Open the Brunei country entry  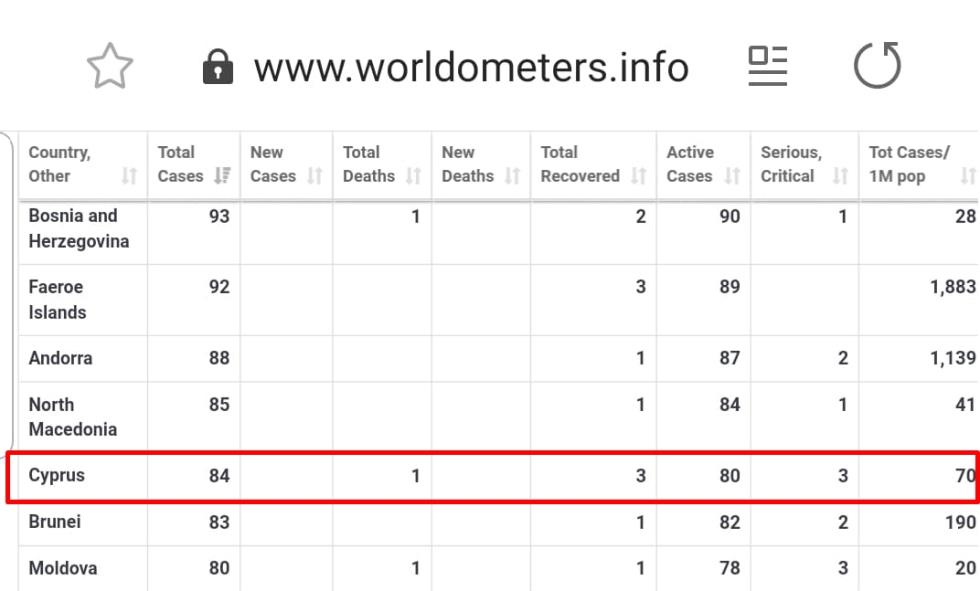[55, 522]
